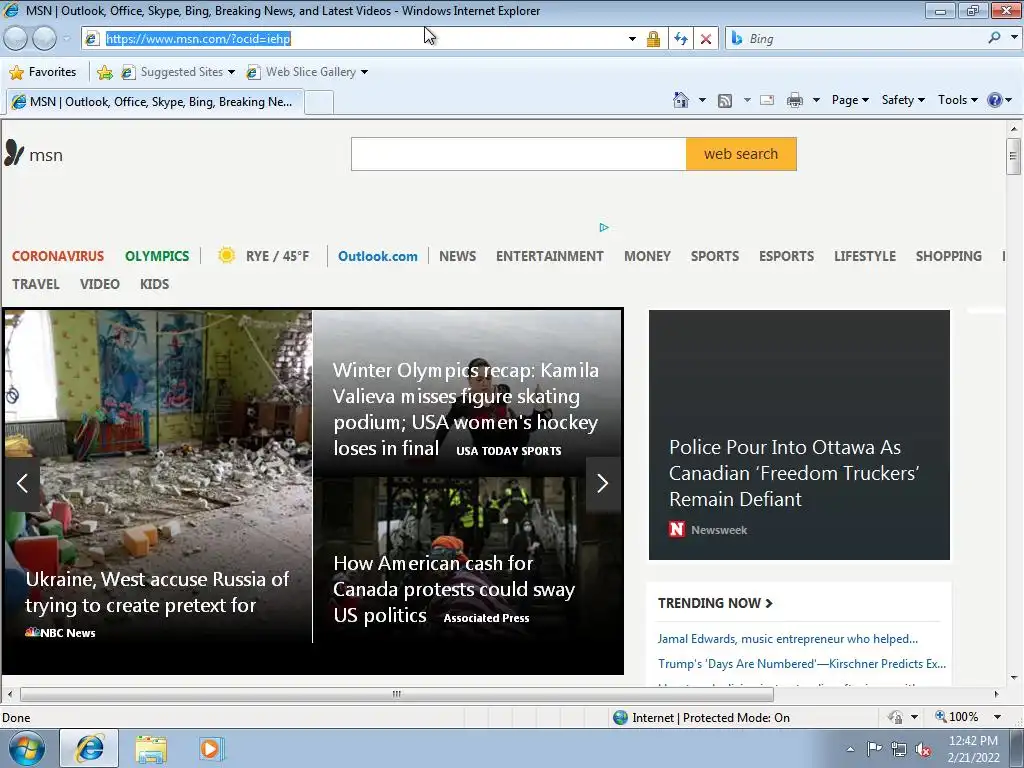This screenshot has width=1024, height=768.
Task: Click the Refresh page icon
Action: [x=680, y=39]
